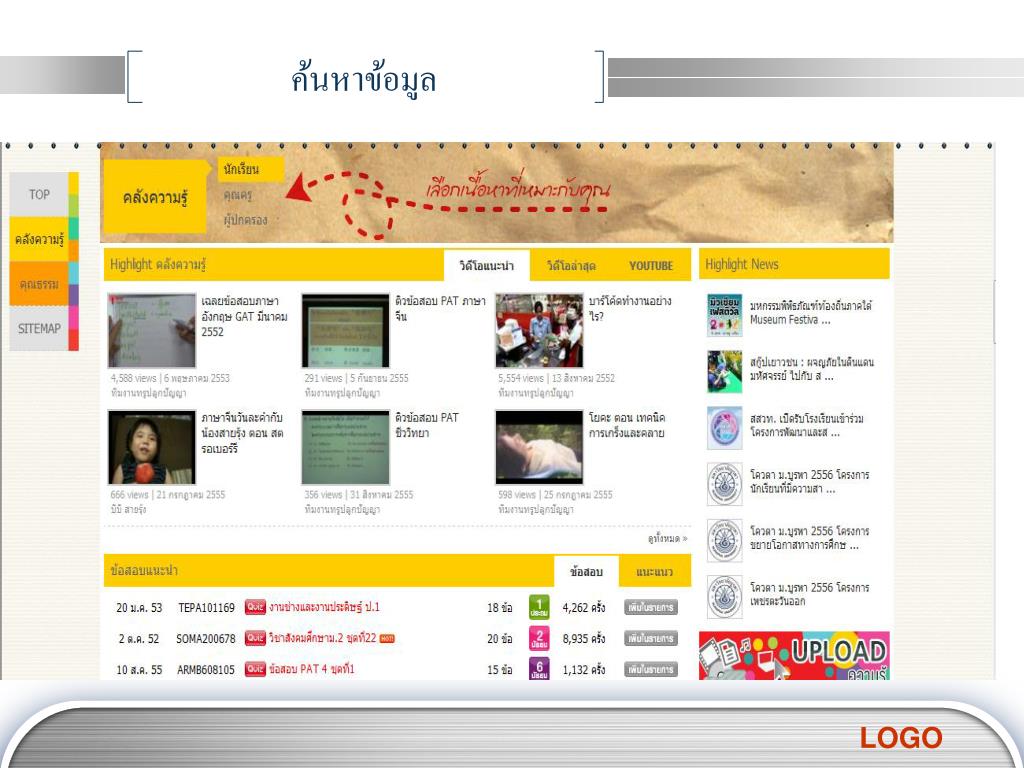Click บาร์โค้ดทำงานอย่างไร title link
The width and height of the screenshot is (1024, 768).
tap(630, 308)
